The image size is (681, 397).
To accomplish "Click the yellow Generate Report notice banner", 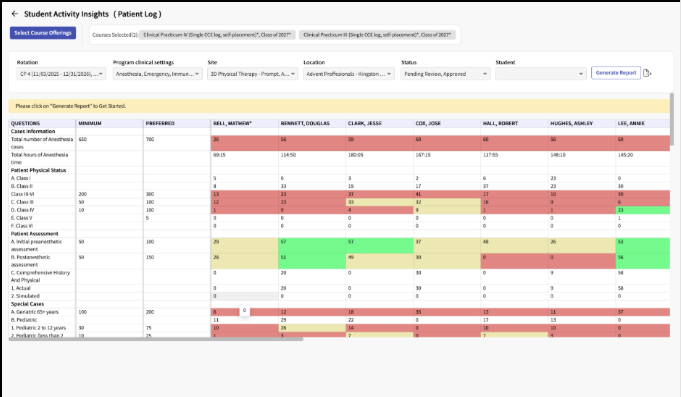I will [x=339, y=106].
